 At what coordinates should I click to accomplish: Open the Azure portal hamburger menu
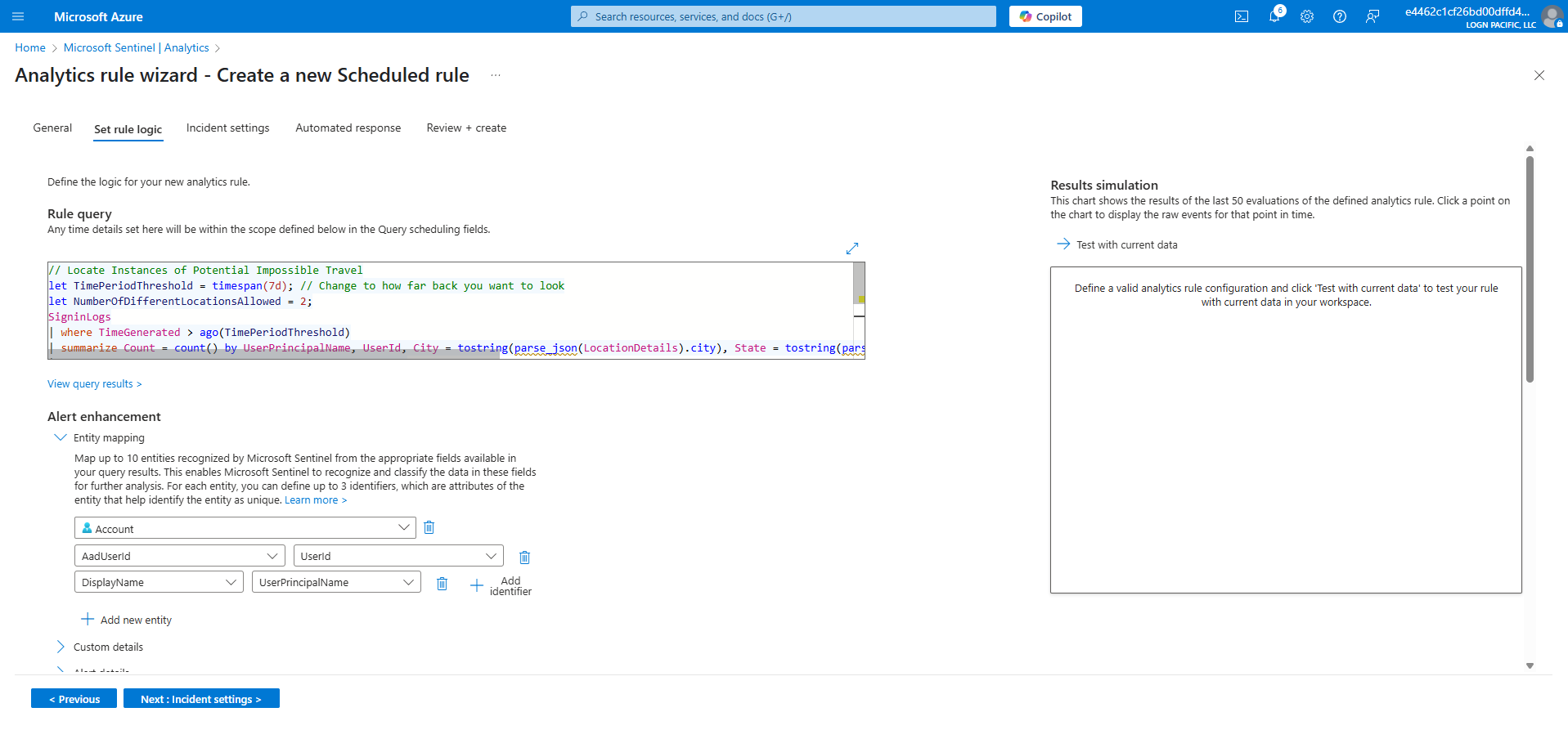[x=18, y=16]
